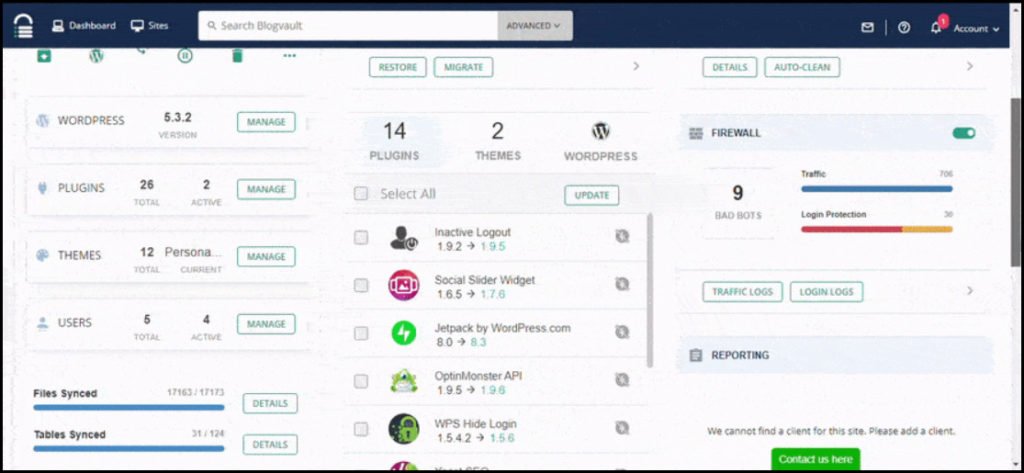Click the trash delete site icon
This screenshot has height=473, width=1024.
pyautogui.click(x=237, y=56)
